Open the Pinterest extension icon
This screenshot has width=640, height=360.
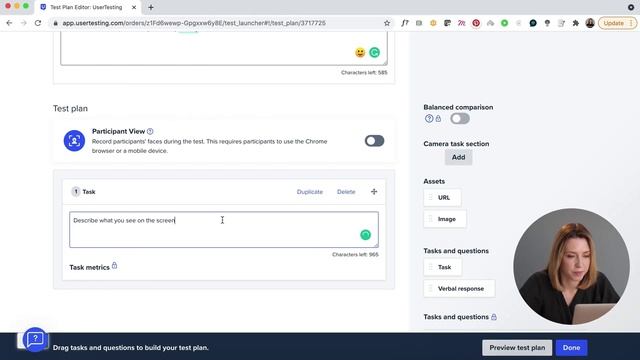coord(476,23)
